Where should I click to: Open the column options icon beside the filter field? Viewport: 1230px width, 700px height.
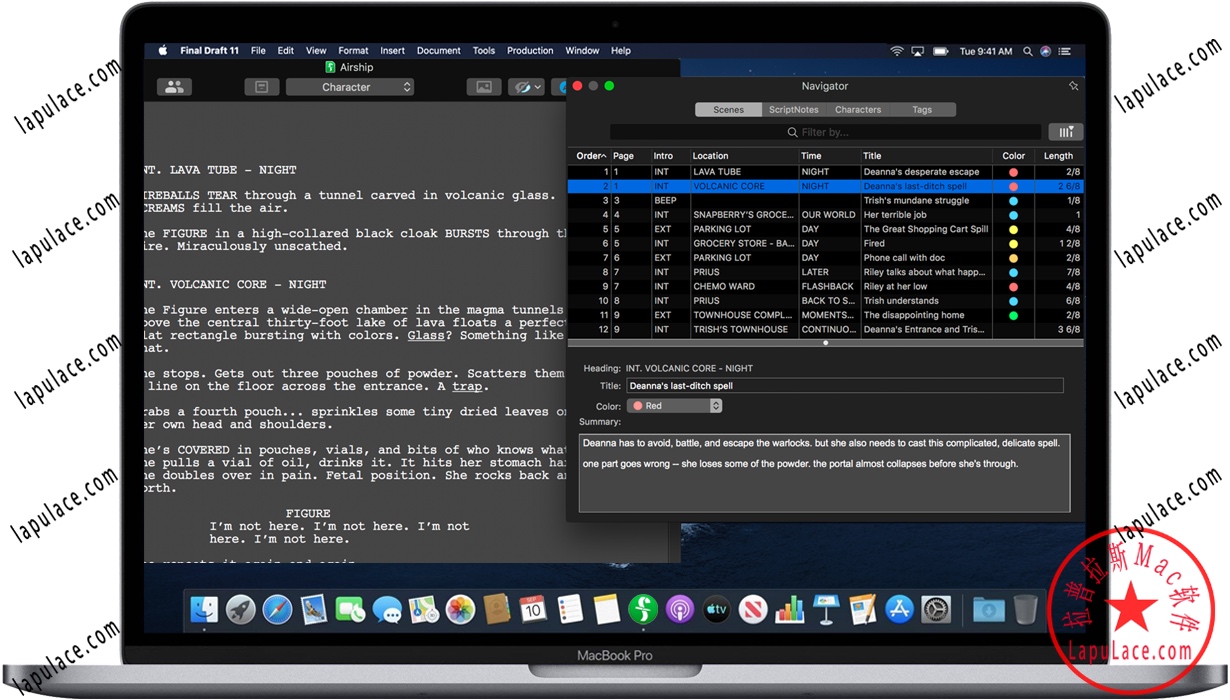point(1065,131)
